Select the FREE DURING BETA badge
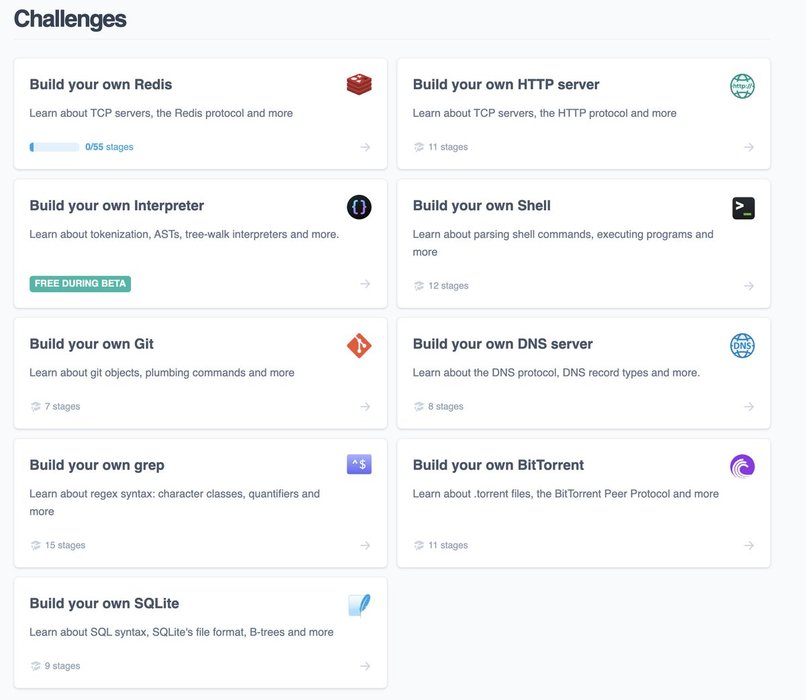The width and height of the screenshot is (806, 700). point(80,283)
